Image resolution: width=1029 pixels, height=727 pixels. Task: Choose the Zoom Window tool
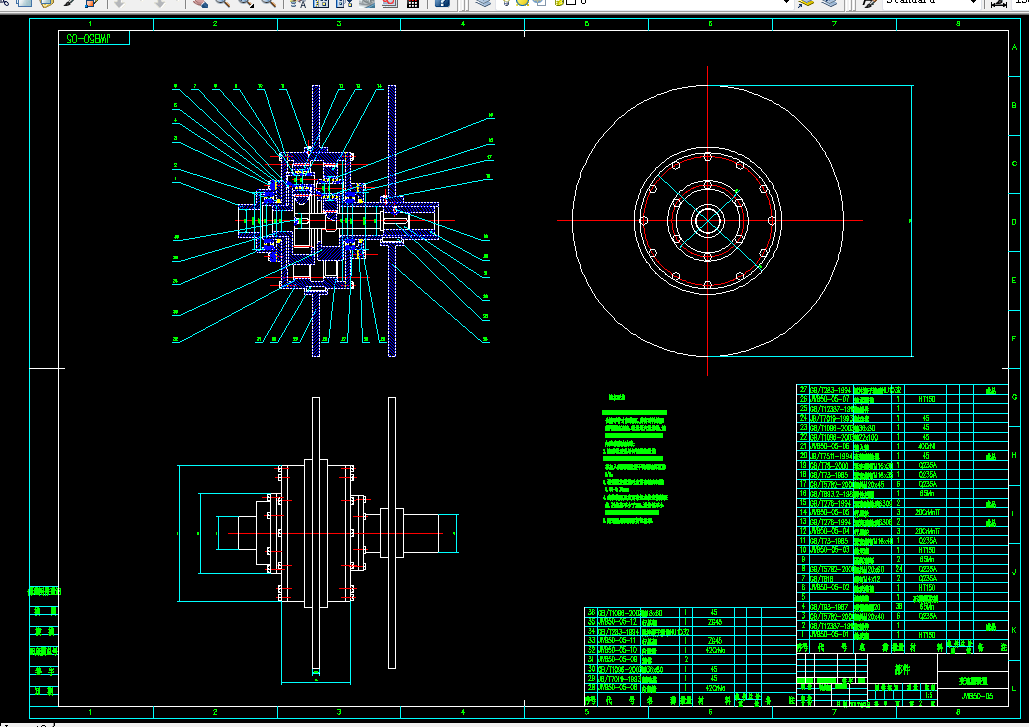(246, 3)
